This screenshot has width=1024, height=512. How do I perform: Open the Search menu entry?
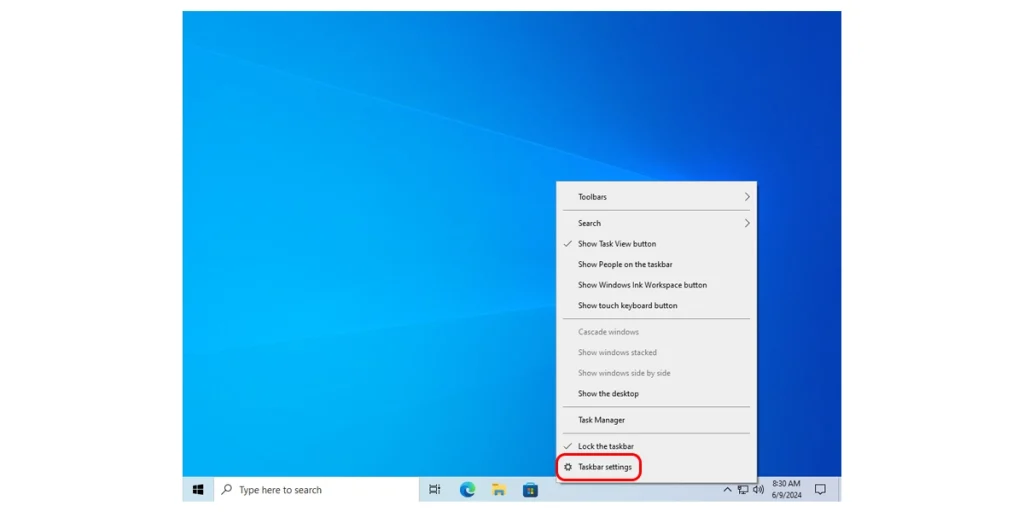(656, 223)
